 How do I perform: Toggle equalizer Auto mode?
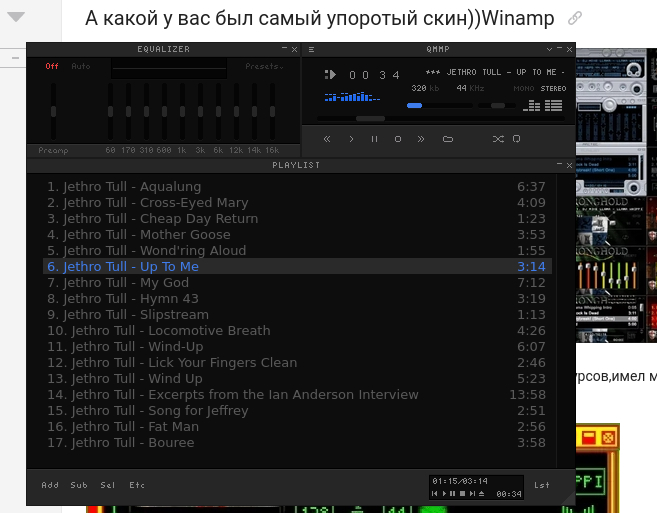[81, 66]
